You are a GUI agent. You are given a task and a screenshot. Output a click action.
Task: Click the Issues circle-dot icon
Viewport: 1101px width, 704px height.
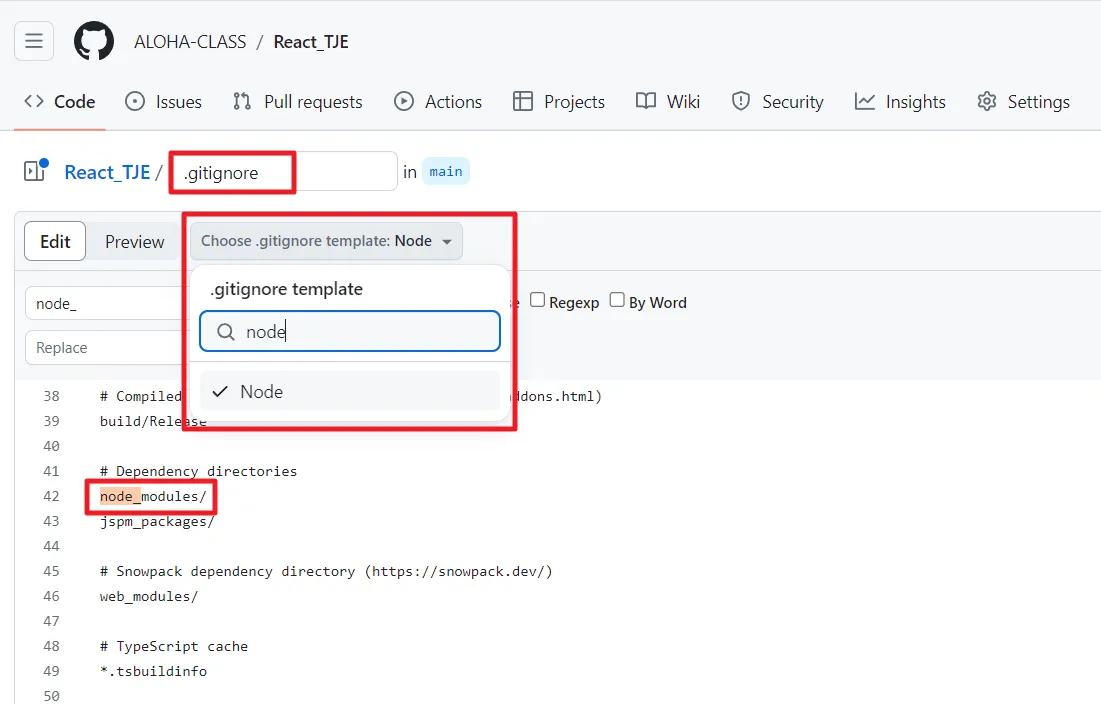(x=135, y=101)
